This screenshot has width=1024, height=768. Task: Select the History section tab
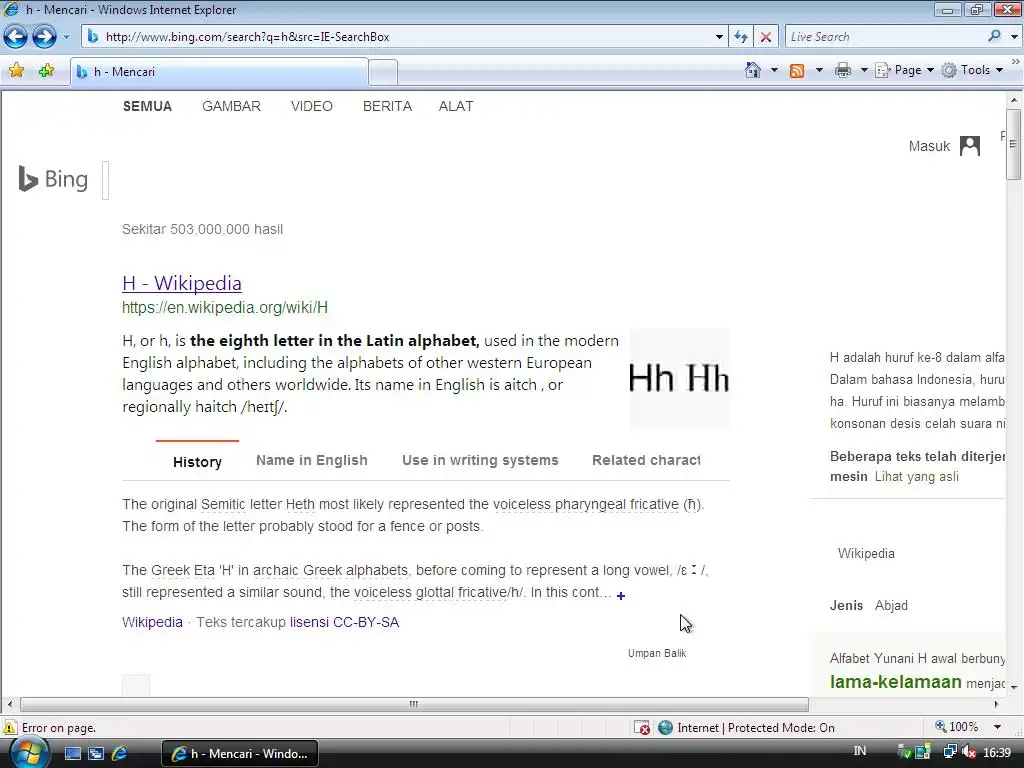(x=197, y=462)
